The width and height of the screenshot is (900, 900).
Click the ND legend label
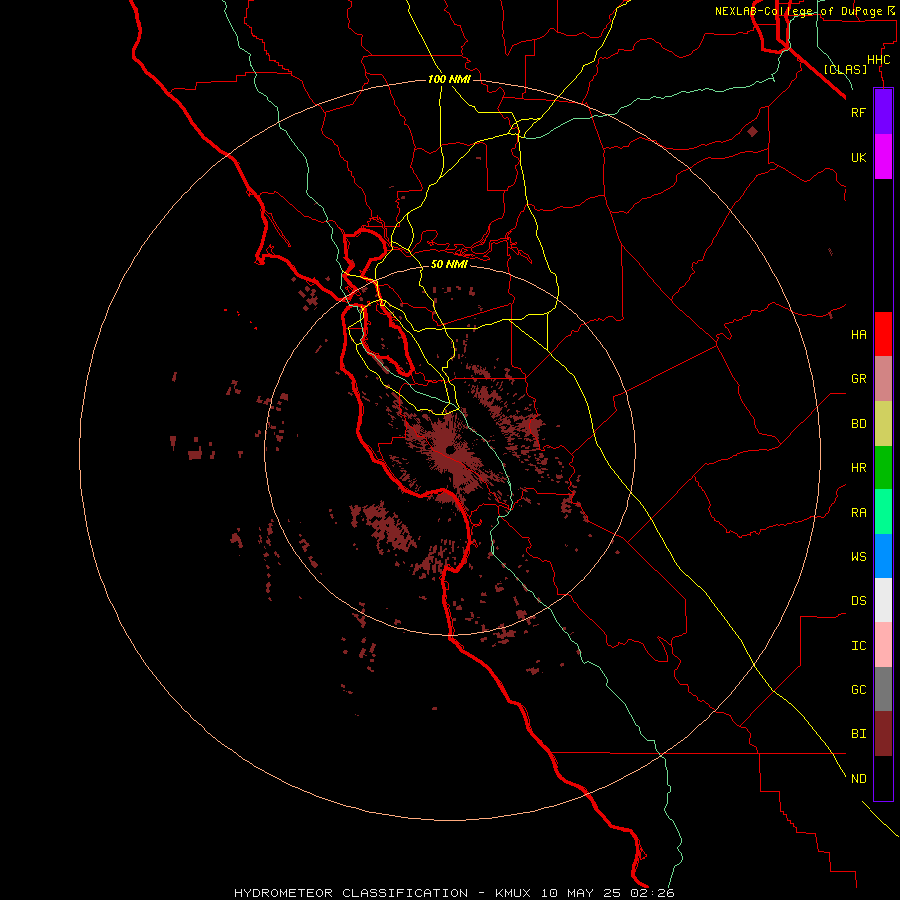pos(858,779)
